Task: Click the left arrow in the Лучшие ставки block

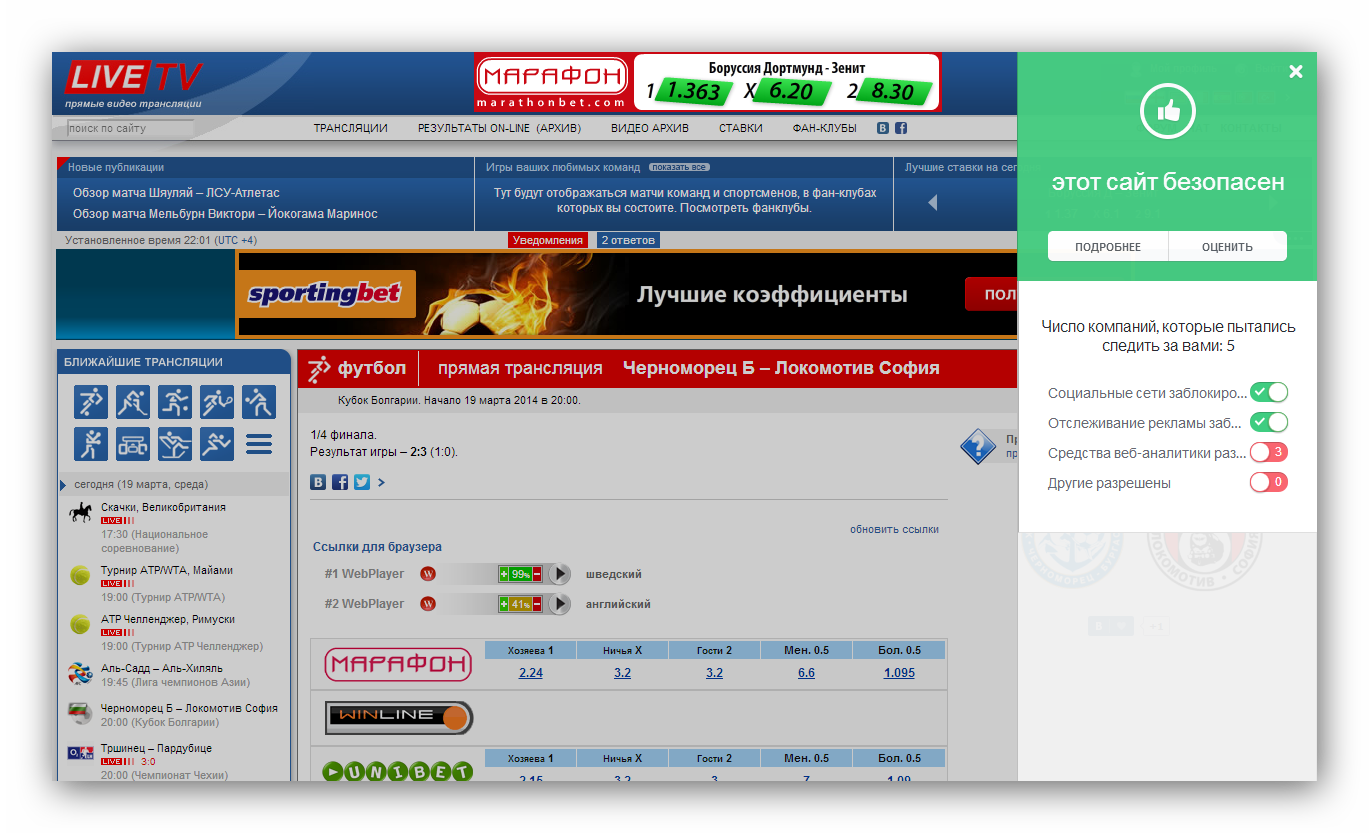Action: (932, 203)
